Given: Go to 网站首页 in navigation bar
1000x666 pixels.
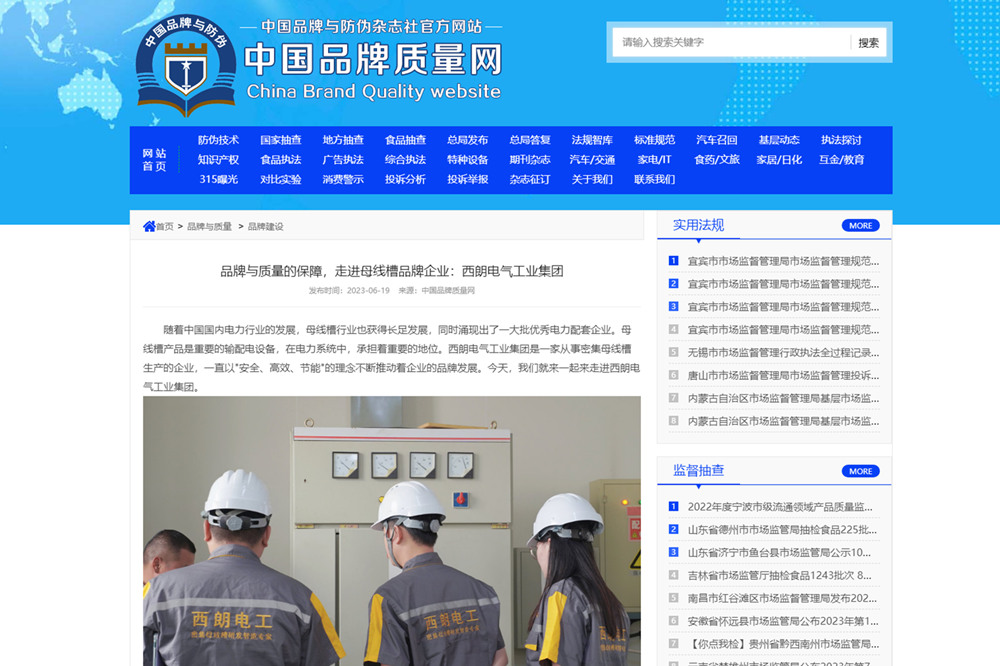Looking at the screenshot, I should click(x=154, y=160).
